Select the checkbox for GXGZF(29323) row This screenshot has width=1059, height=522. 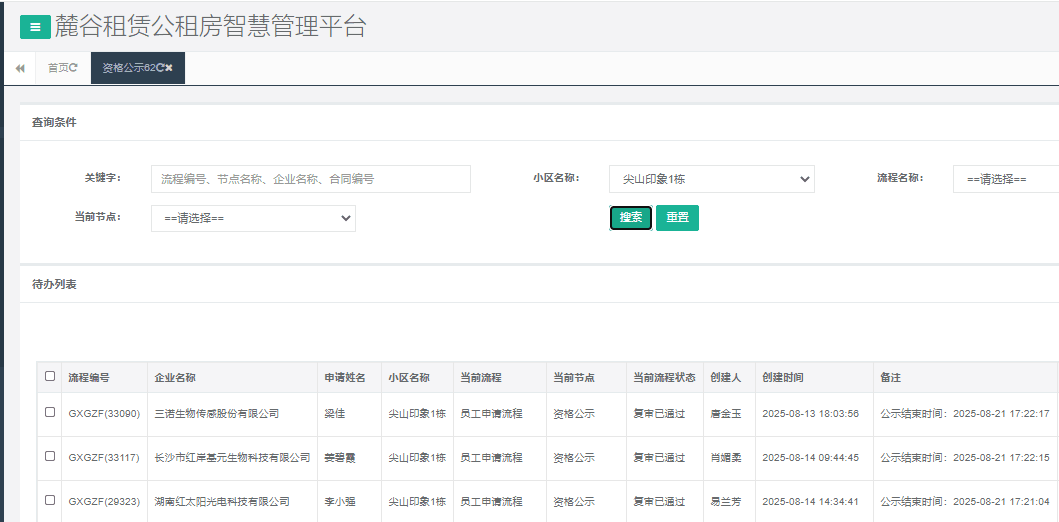50,500
